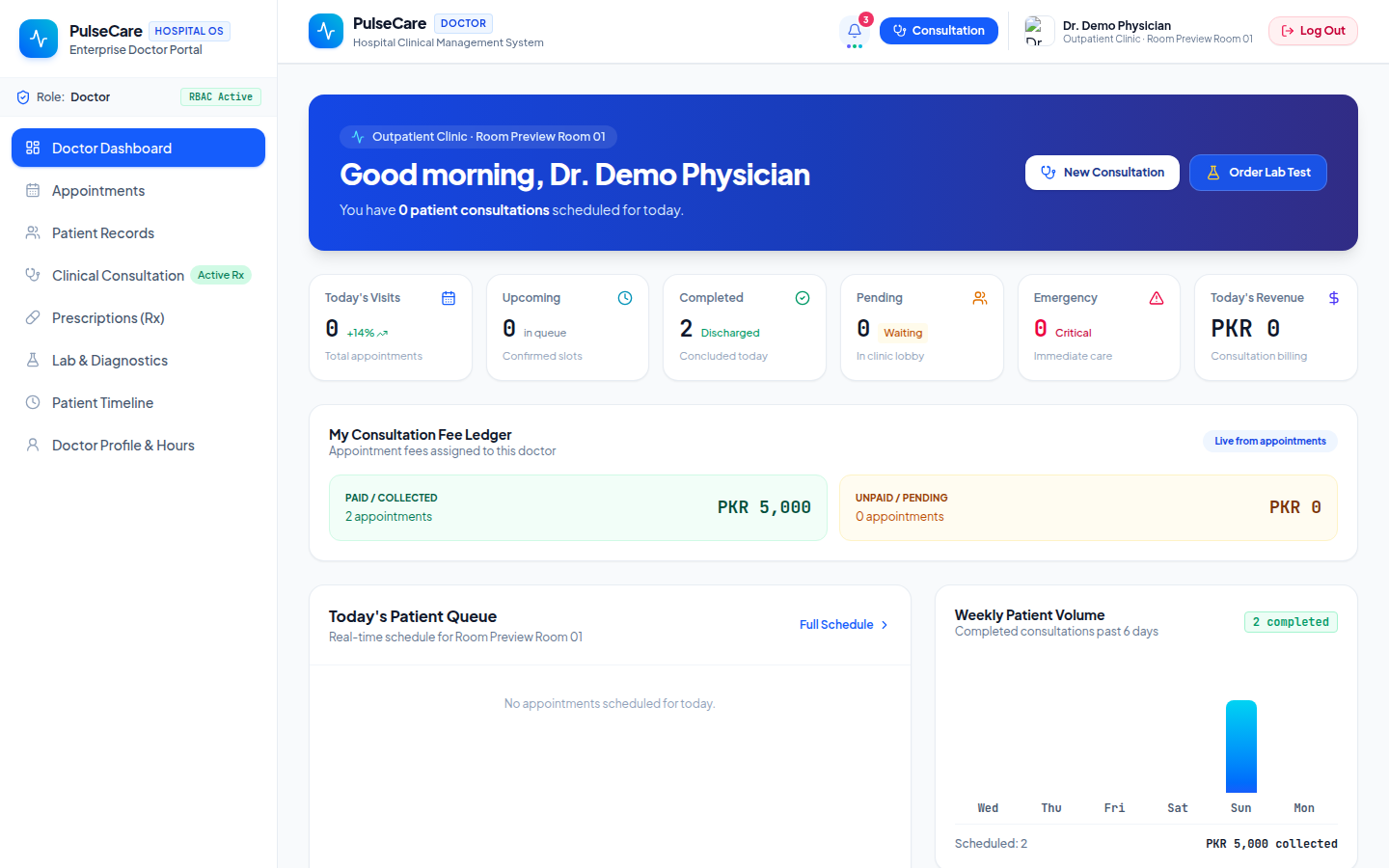
Task: Click the HOSPITAL OS tag in sidebar header
Action: pyautogui.click(x=189, y=31)
